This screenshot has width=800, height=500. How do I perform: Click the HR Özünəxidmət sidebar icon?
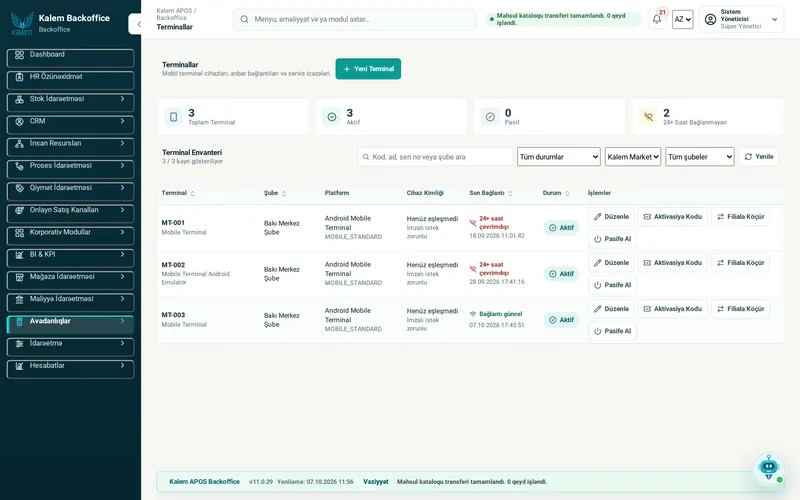pyautogui.click(x=19, y=77)
